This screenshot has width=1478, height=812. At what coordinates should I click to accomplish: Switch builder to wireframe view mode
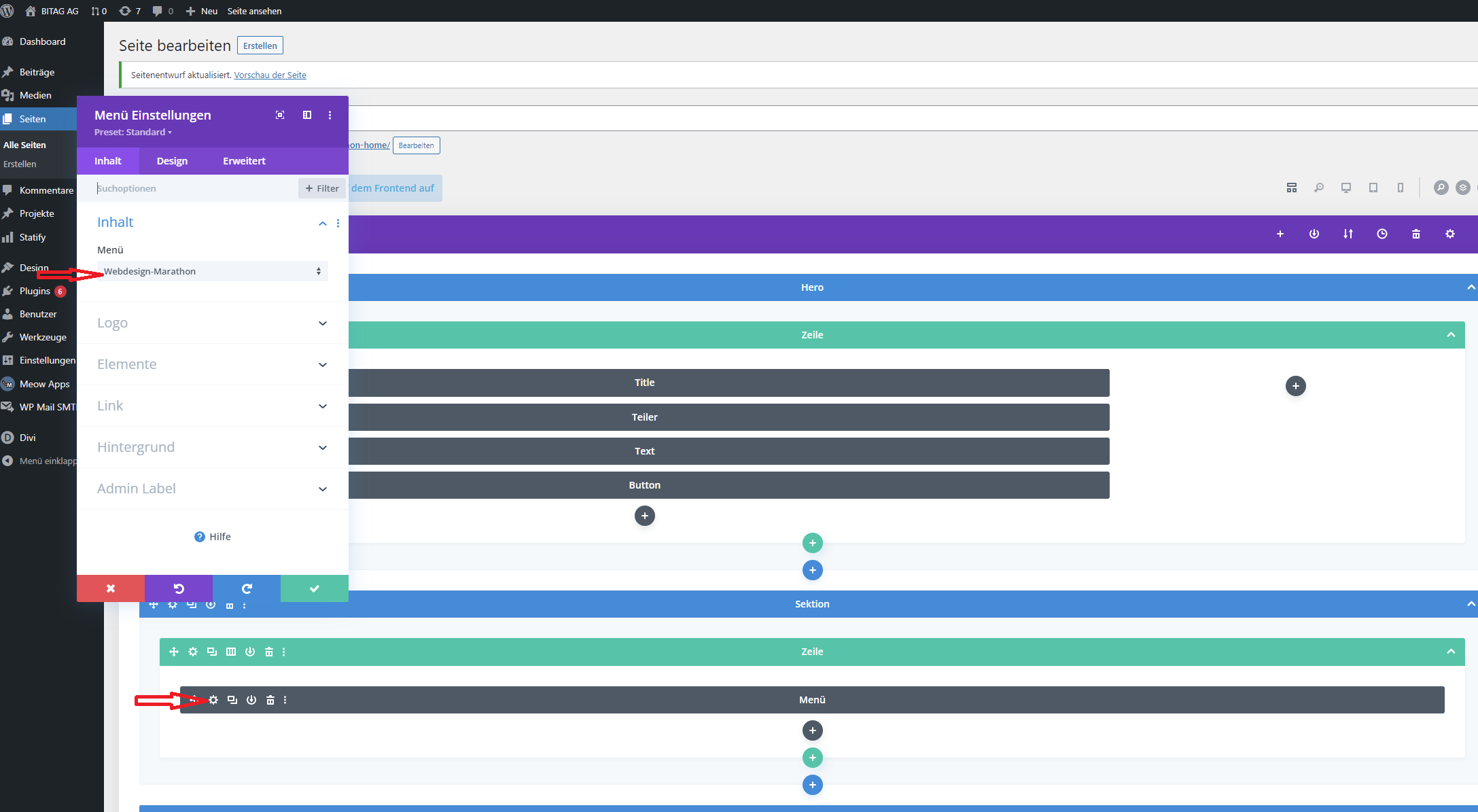tap(1292, 188)
